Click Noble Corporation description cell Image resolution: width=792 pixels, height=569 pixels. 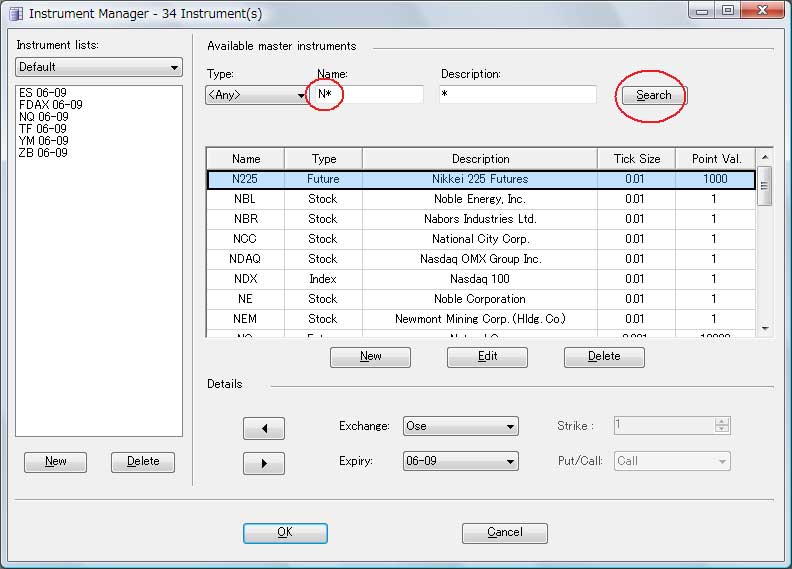coord(480,299)
